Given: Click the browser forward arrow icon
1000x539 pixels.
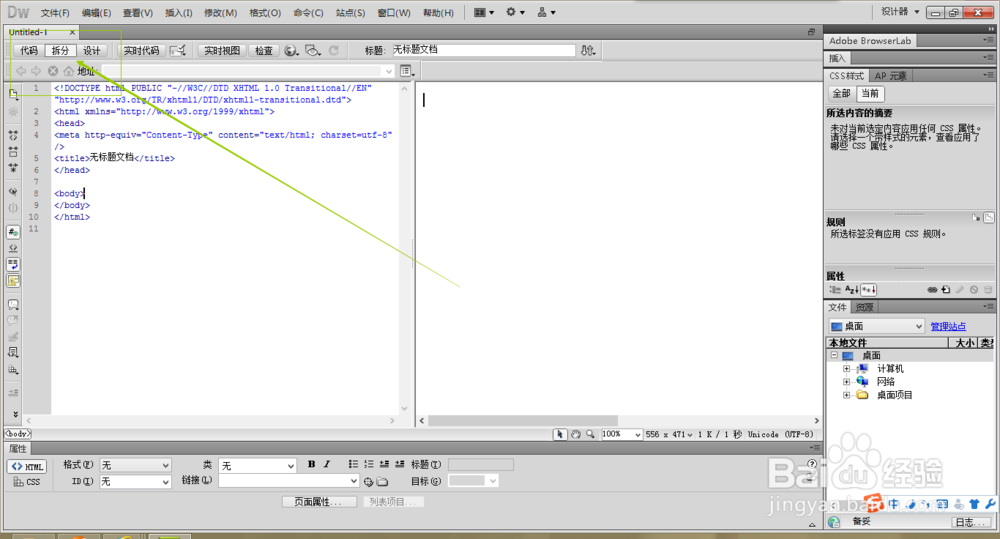Looking at the screenshot, I should pos(36,71).
